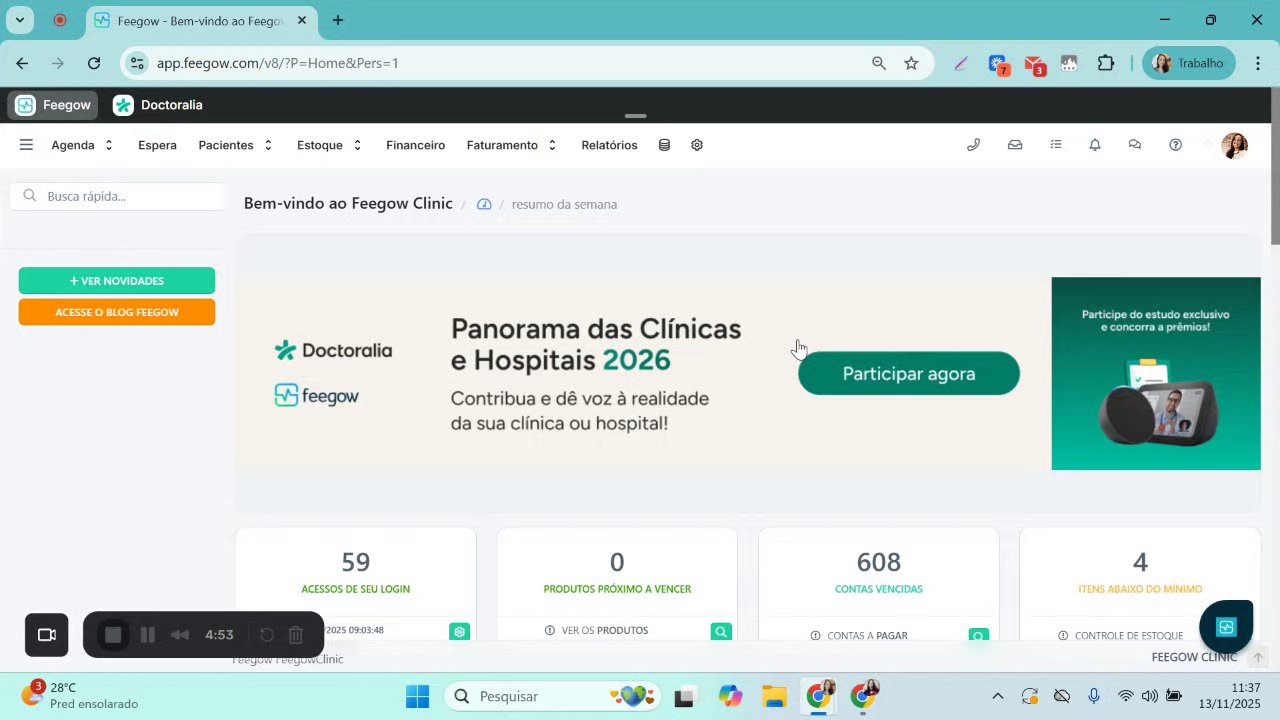The width and height of the screenshot is (1280, 720).
Task: Open Copilot from the taskbar
Action: pyautogui.click(x=730, y=696)
